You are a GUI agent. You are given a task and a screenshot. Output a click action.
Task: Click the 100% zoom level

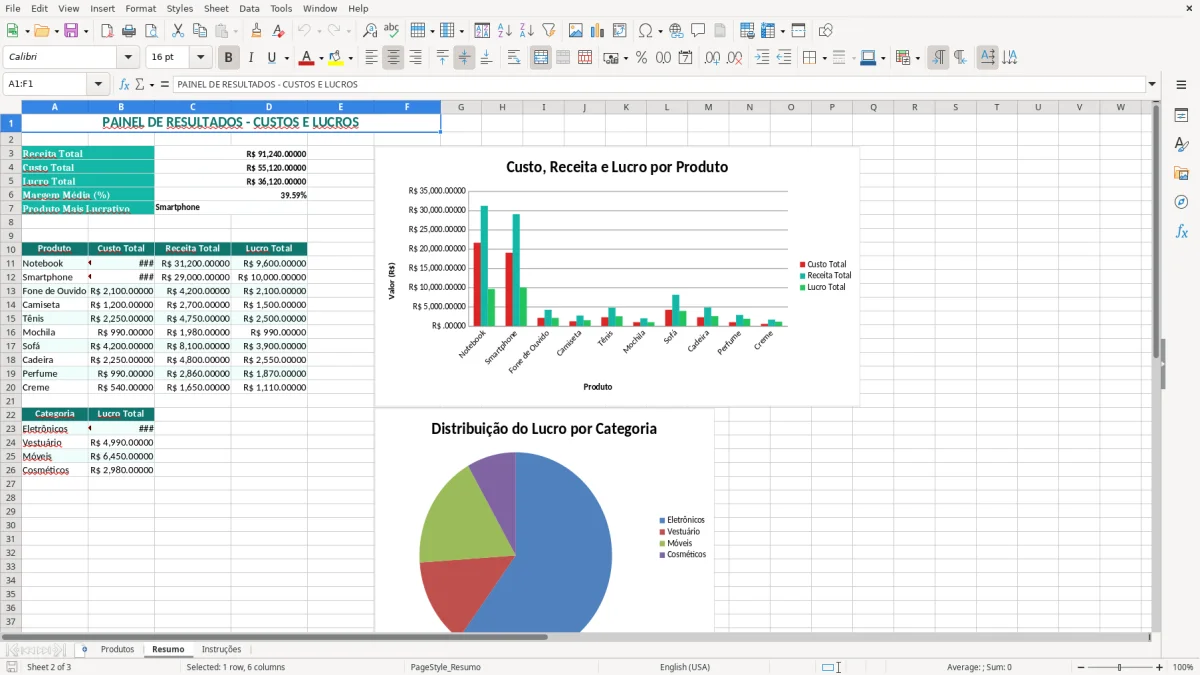tap(1183, 667)
